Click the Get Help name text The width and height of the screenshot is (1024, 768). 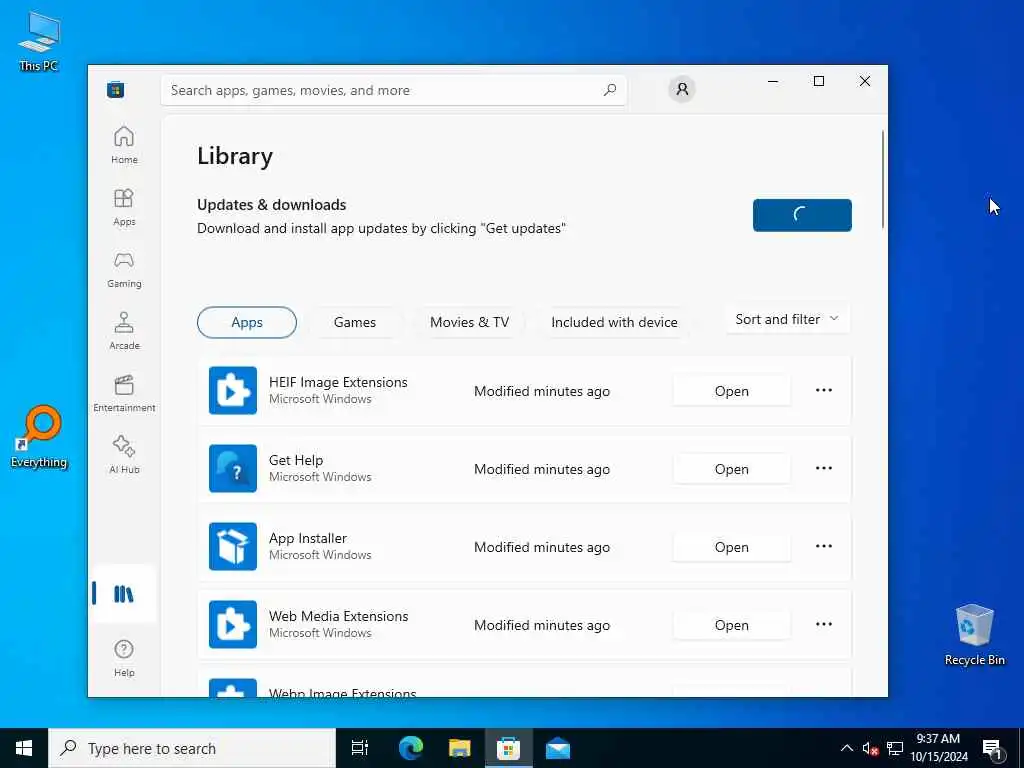coord(296,460)
